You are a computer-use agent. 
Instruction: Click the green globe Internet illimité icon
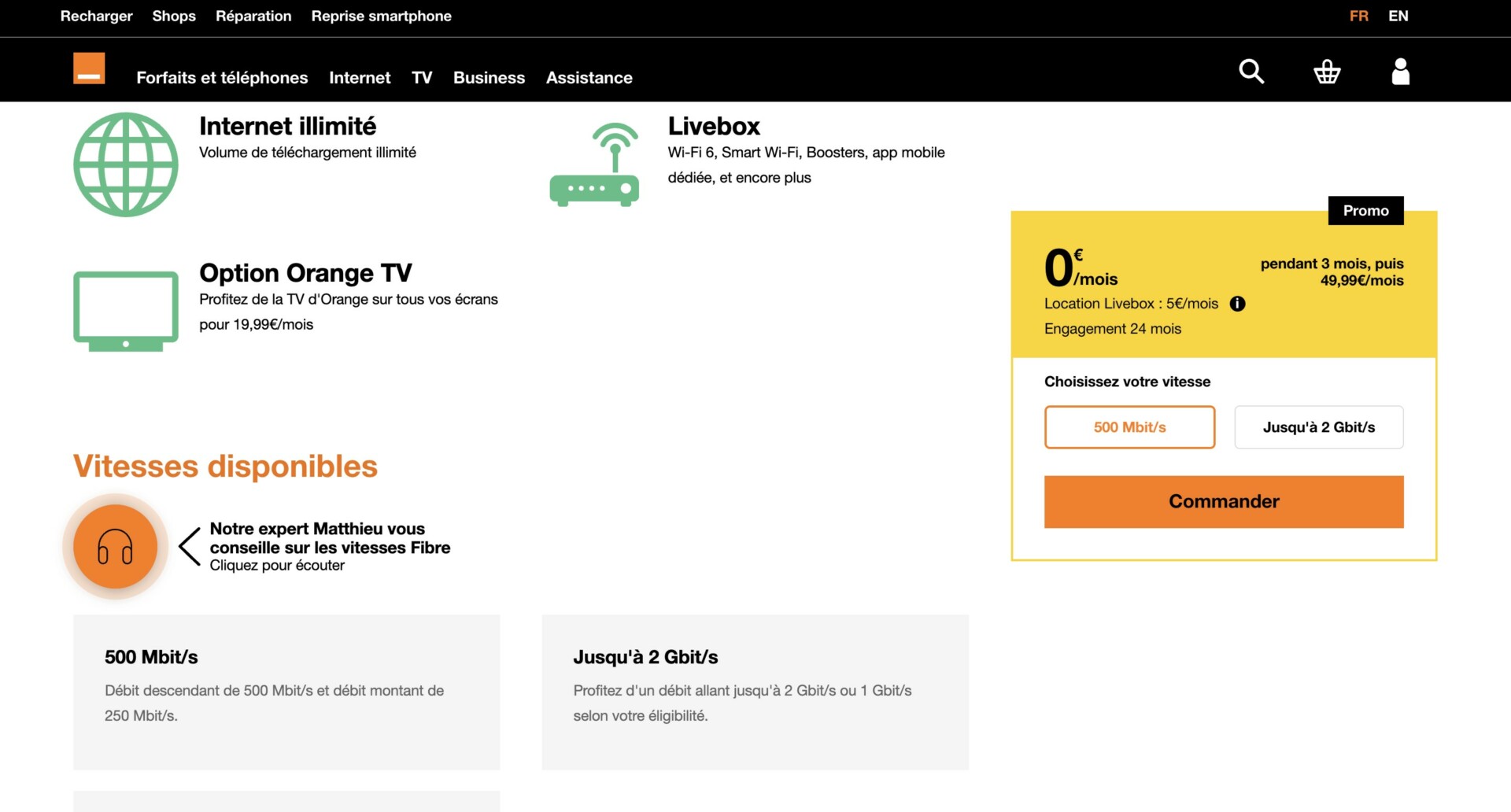pos(126,164)
